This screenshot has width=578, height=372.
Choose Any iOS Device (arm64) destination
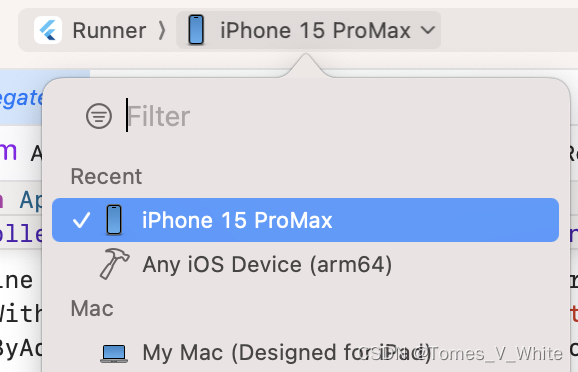[306, 264]
